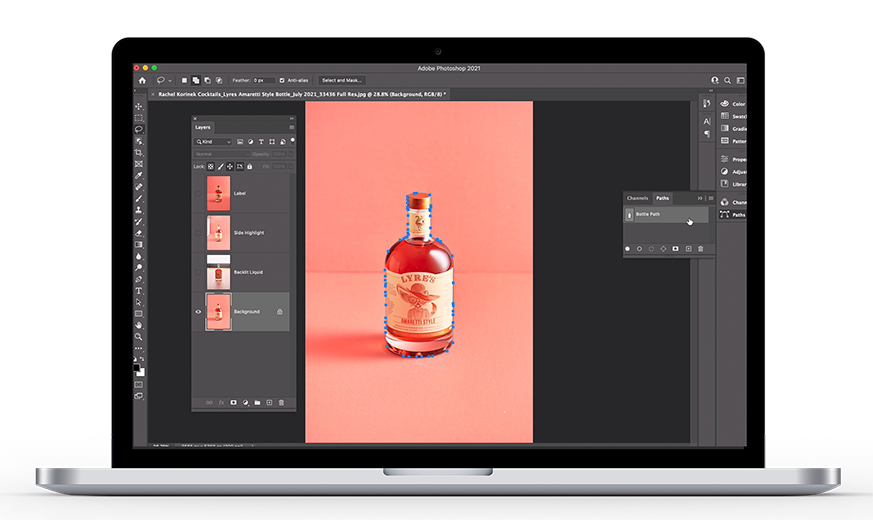The image size is (873, 520).
Task: Click the Home icon in options bar
Action: pos(142,80)
